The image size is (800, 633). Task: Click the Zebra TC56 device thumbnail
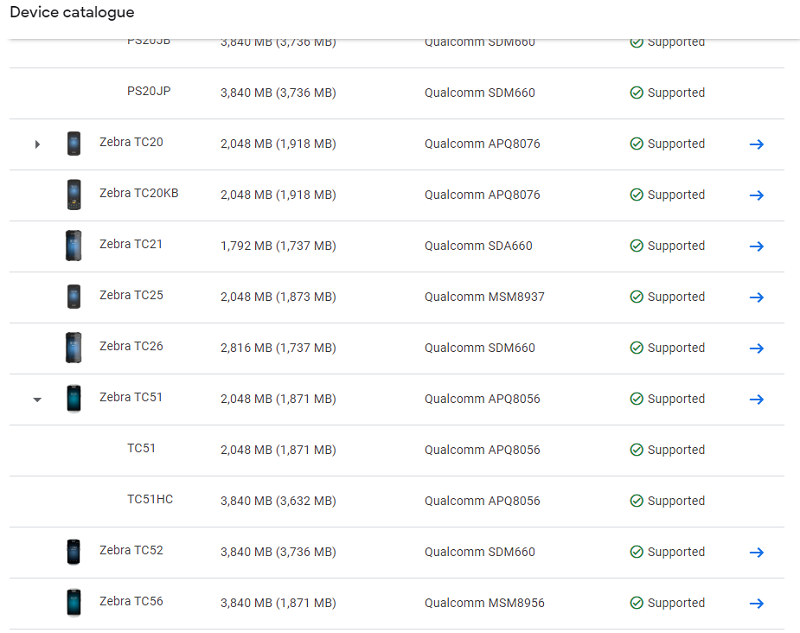pyautogui.click(x=74, y=602)
